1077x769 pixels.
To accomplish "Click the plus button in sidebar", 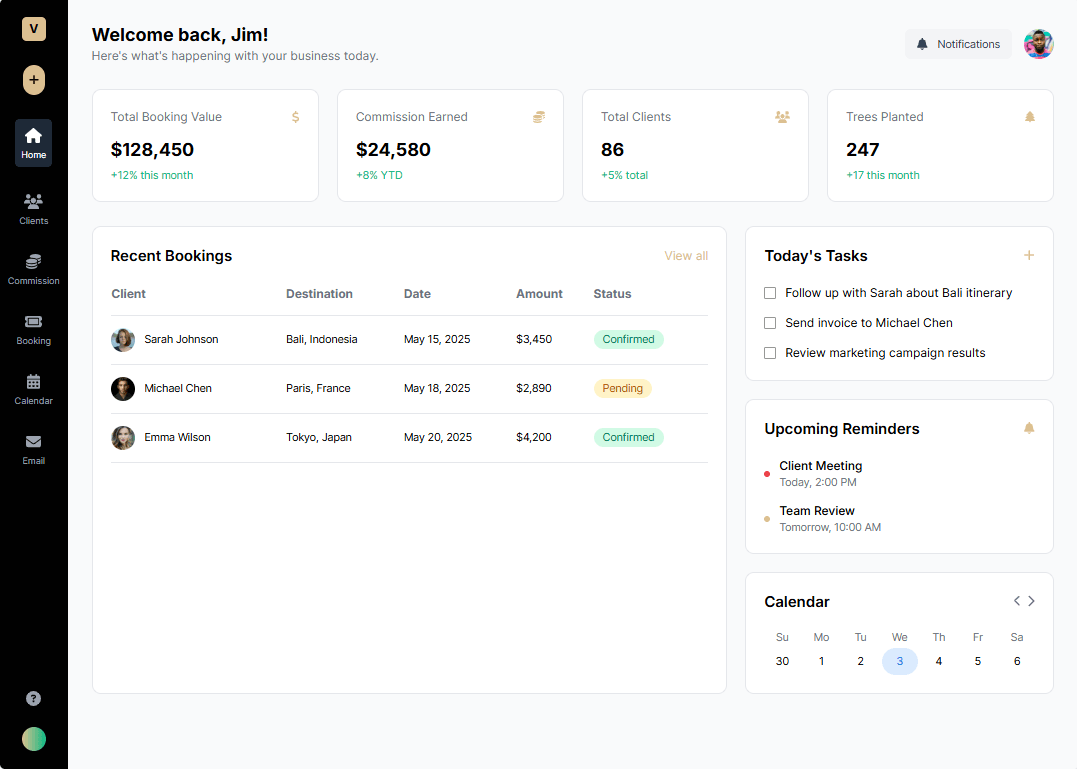I will coord(34,80).
